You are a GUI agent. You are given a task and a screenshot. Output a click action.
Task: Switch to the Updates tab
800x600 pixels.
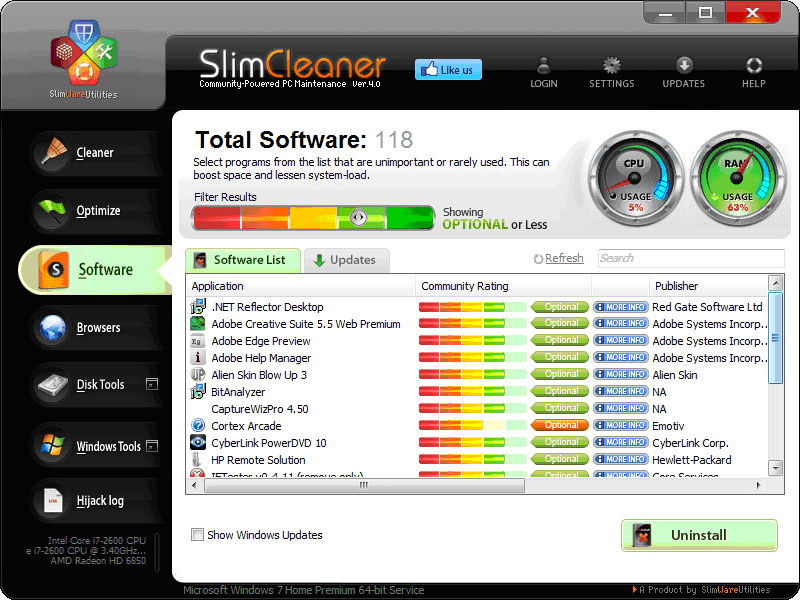click(347, 260)
